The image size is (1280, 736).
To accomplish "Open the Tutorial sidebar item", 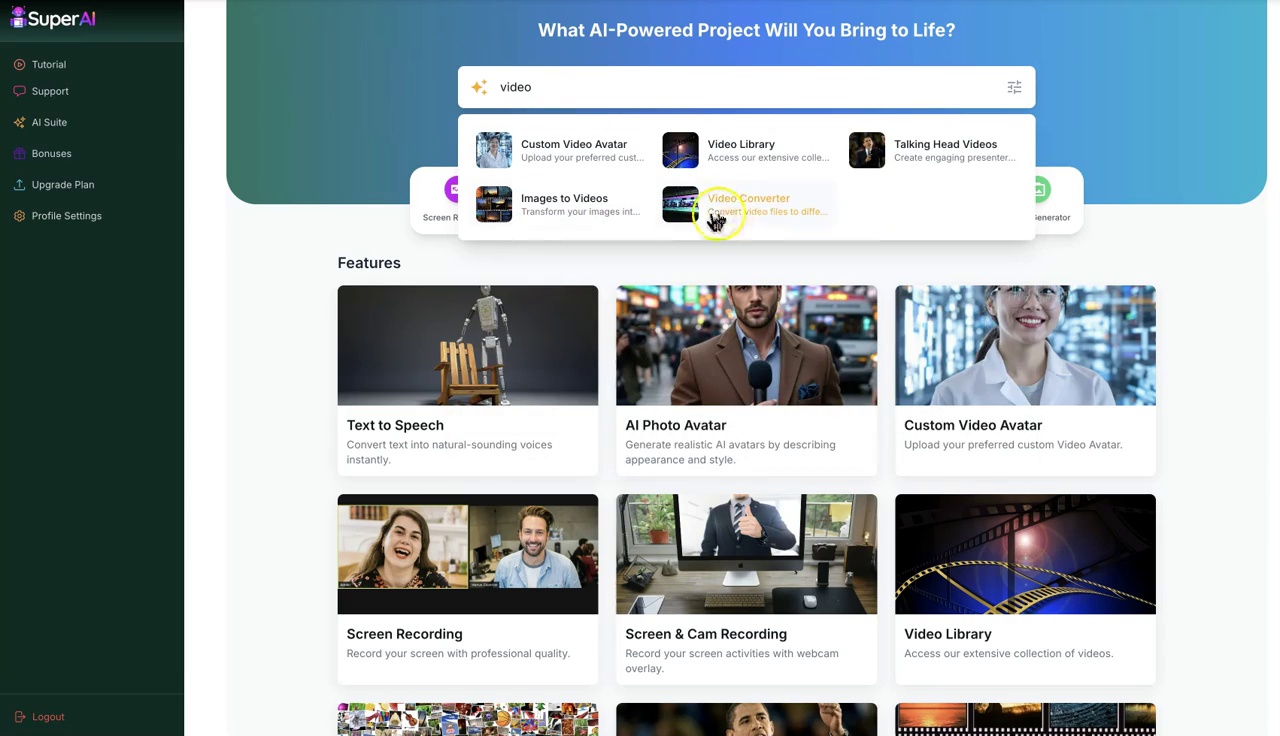I will pos(40,64).
